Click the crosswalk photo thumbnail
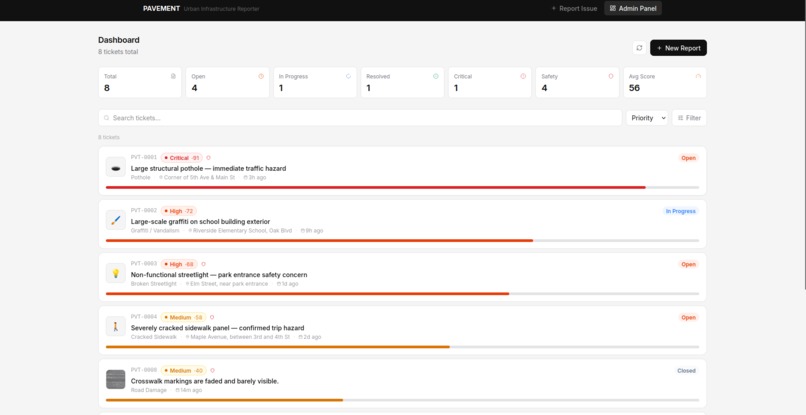806x415 pixels. [116, 380]
